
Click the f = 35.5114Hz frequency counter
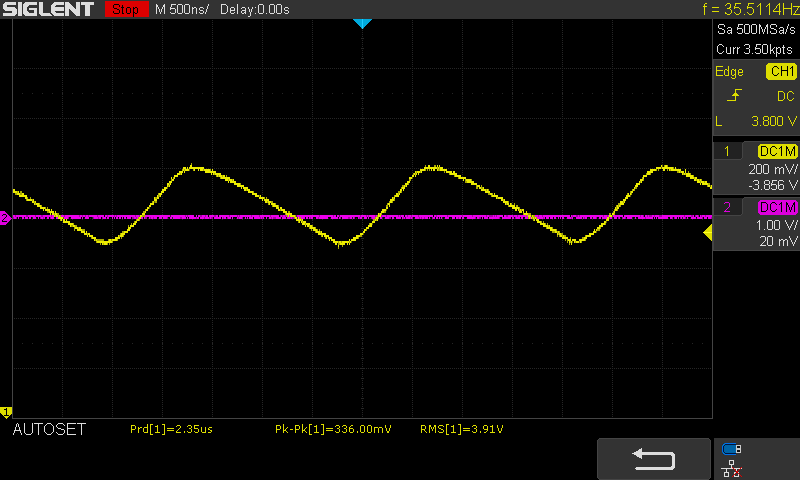tap(751, 9)
